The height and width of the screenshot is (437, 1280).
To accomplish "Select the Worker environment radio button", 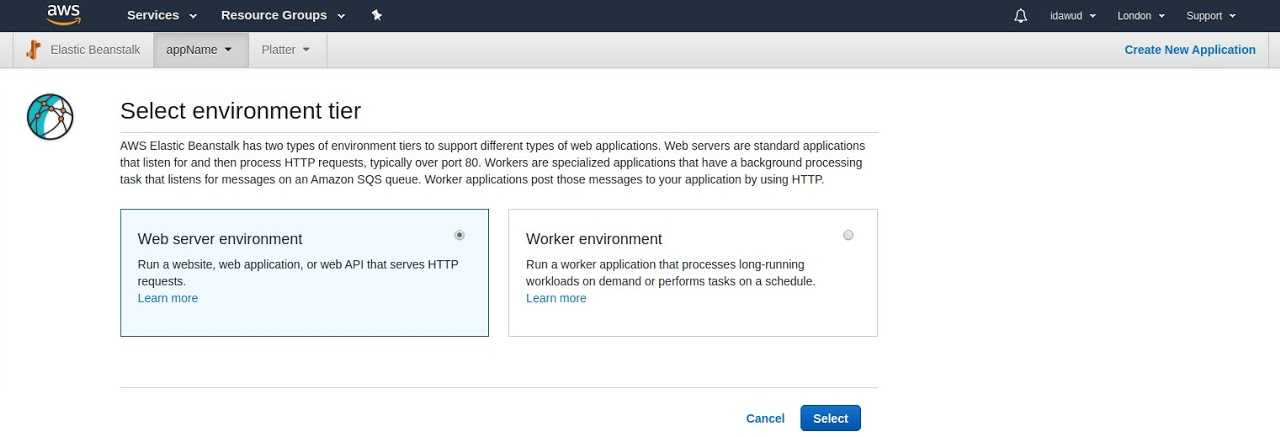I will (848, 235).
